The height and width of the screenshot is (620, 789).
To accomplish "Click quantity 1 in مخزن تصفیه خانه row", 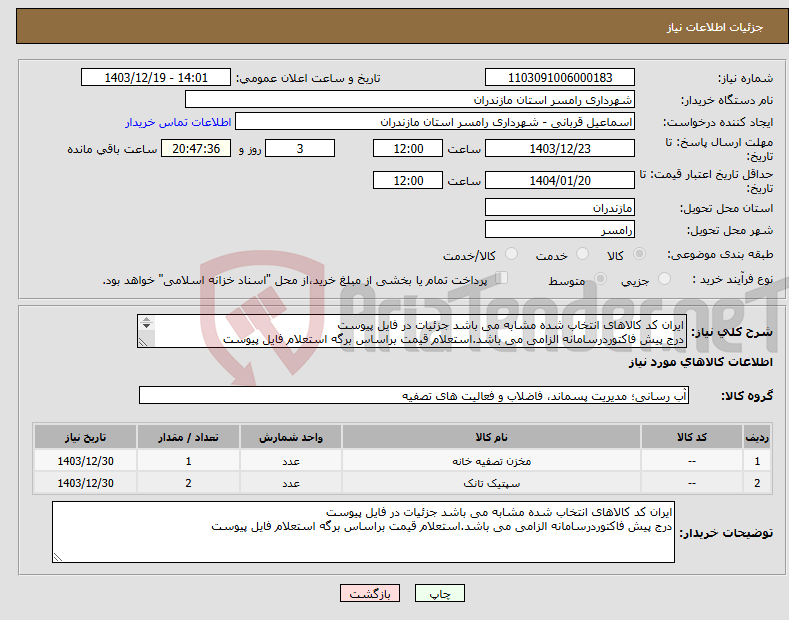I will click(x=188, y=461).
